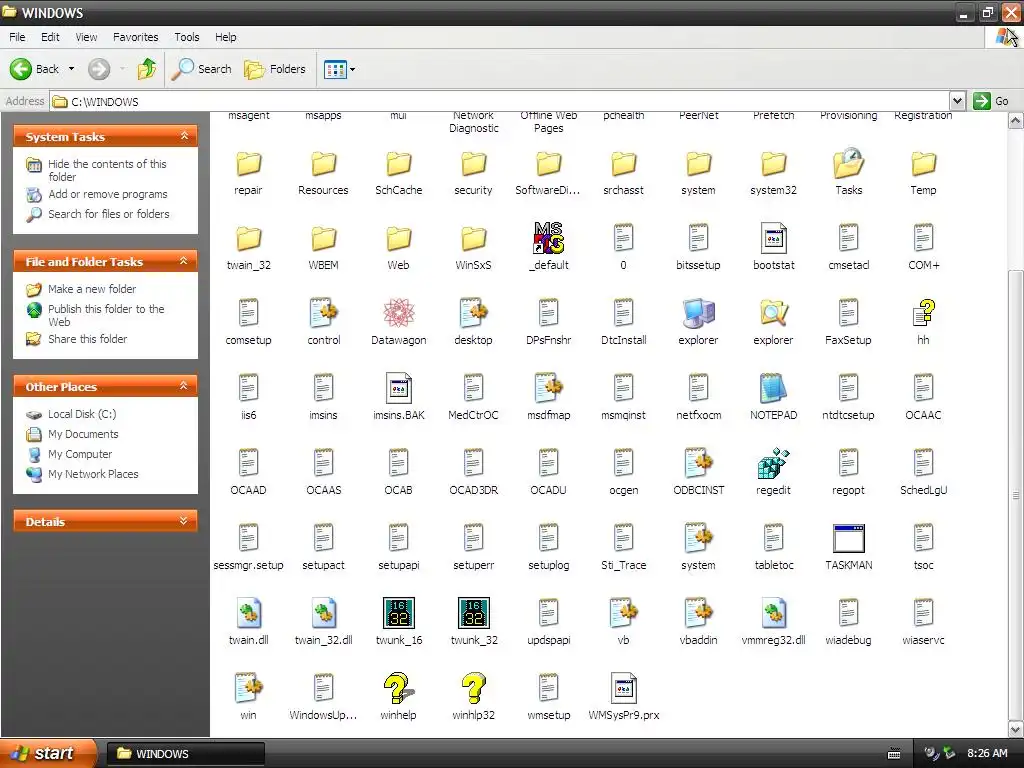The height and width of the screenshot is (768, 1024).
Task: Select the bootstat file icon
Action: point(773,238)
